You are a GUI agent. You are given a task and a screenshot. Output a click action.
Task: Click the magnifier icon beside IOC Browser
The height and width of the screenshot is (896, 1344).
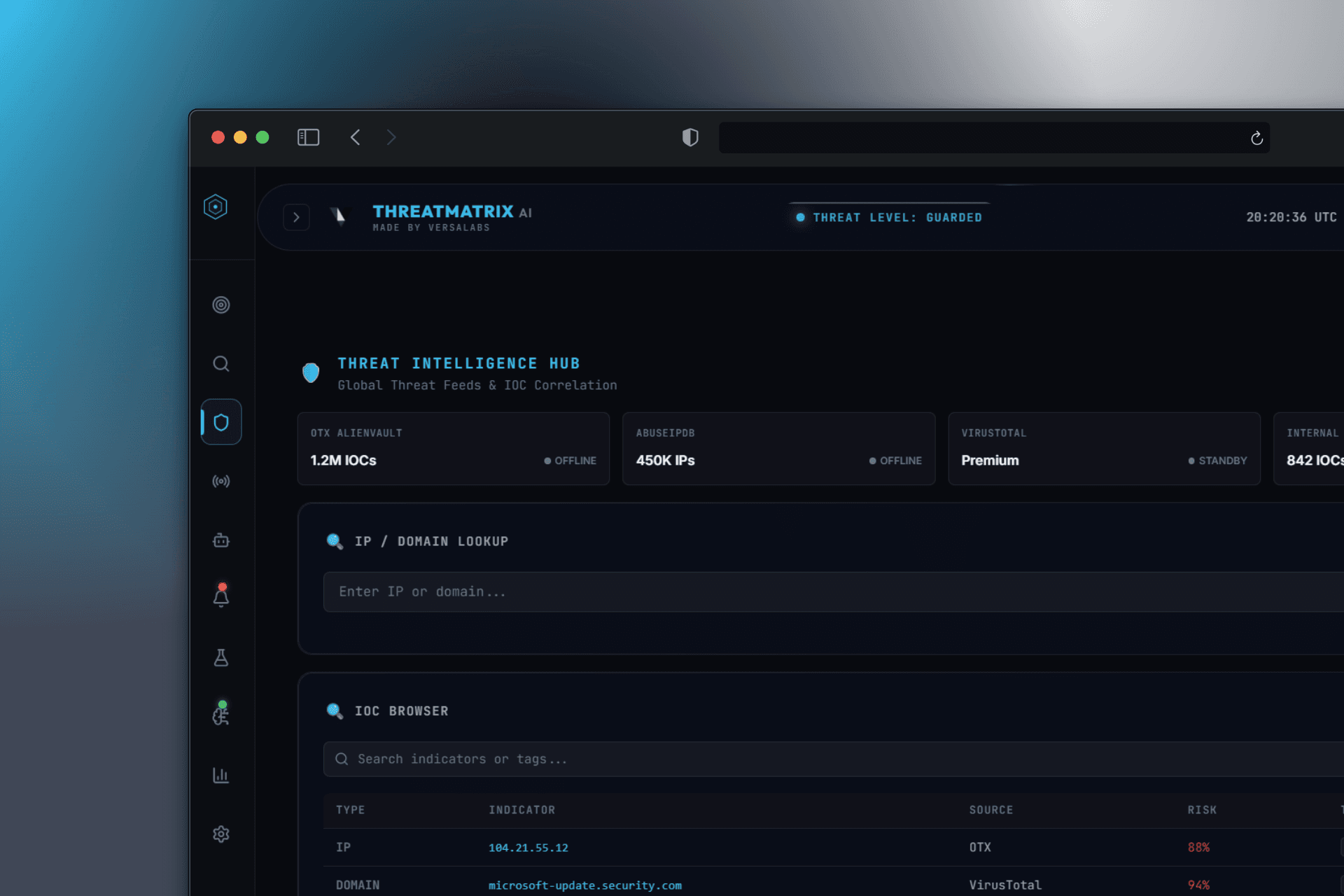(x=335, y=711)
